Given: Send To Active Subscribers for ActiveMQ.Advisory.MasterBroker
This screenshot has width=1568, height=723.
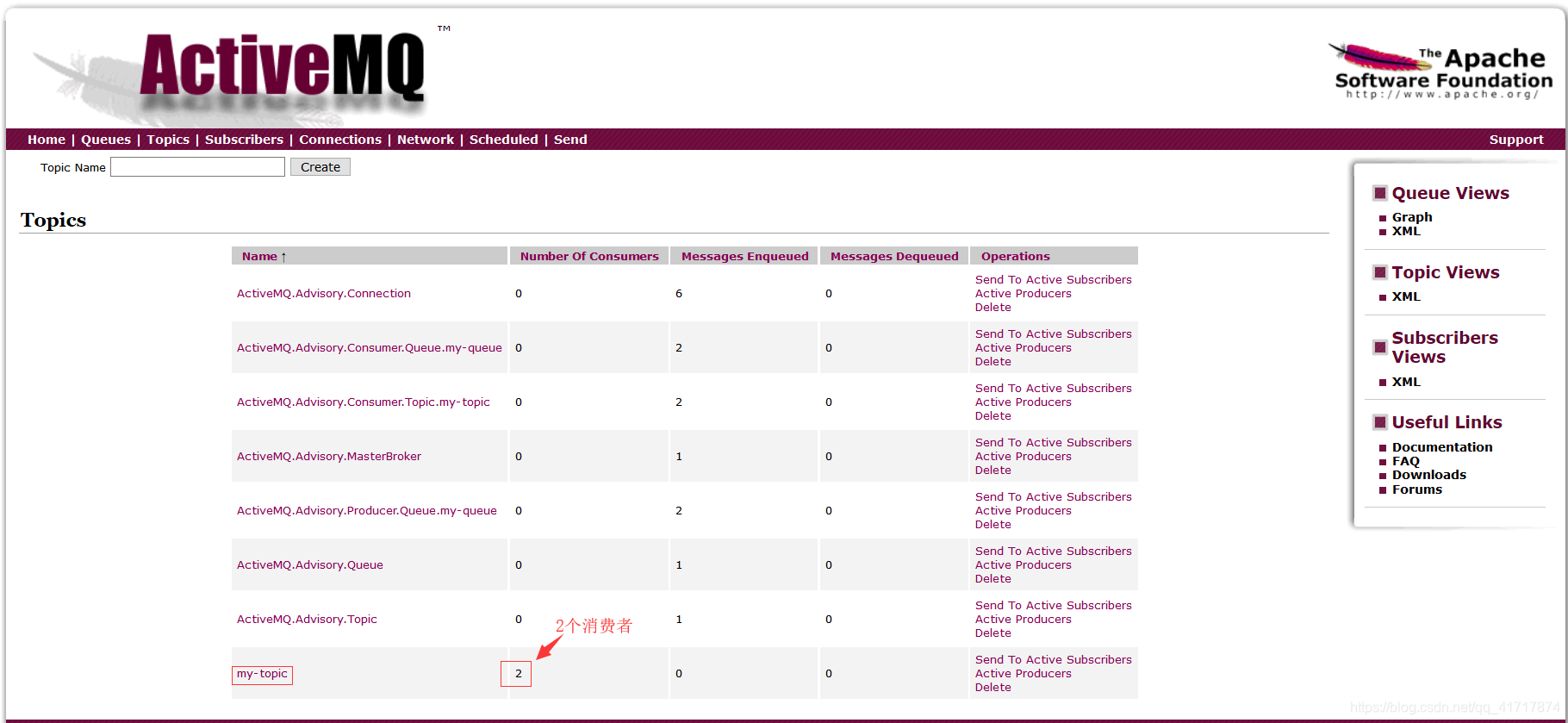Looking at the screenshot, I should [x=1054, y=443].
